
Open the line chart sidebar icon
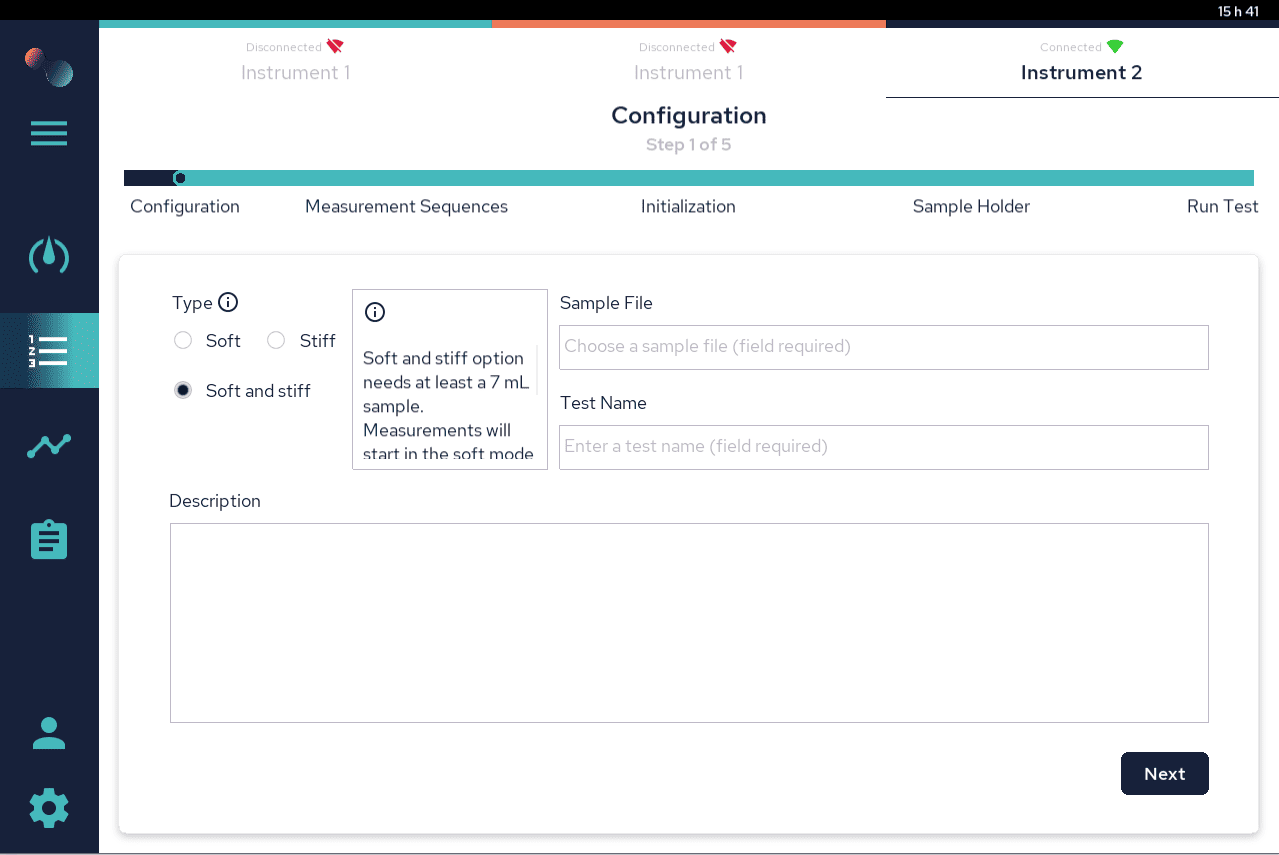tap(49, 445)
